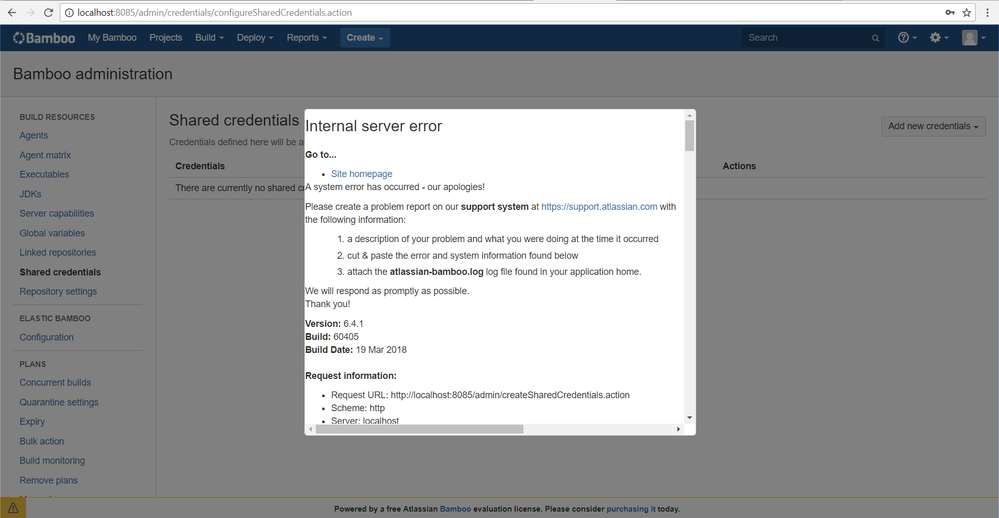Click the Request URL line
This screenshot has width=999, height=518.
(480, 395)
